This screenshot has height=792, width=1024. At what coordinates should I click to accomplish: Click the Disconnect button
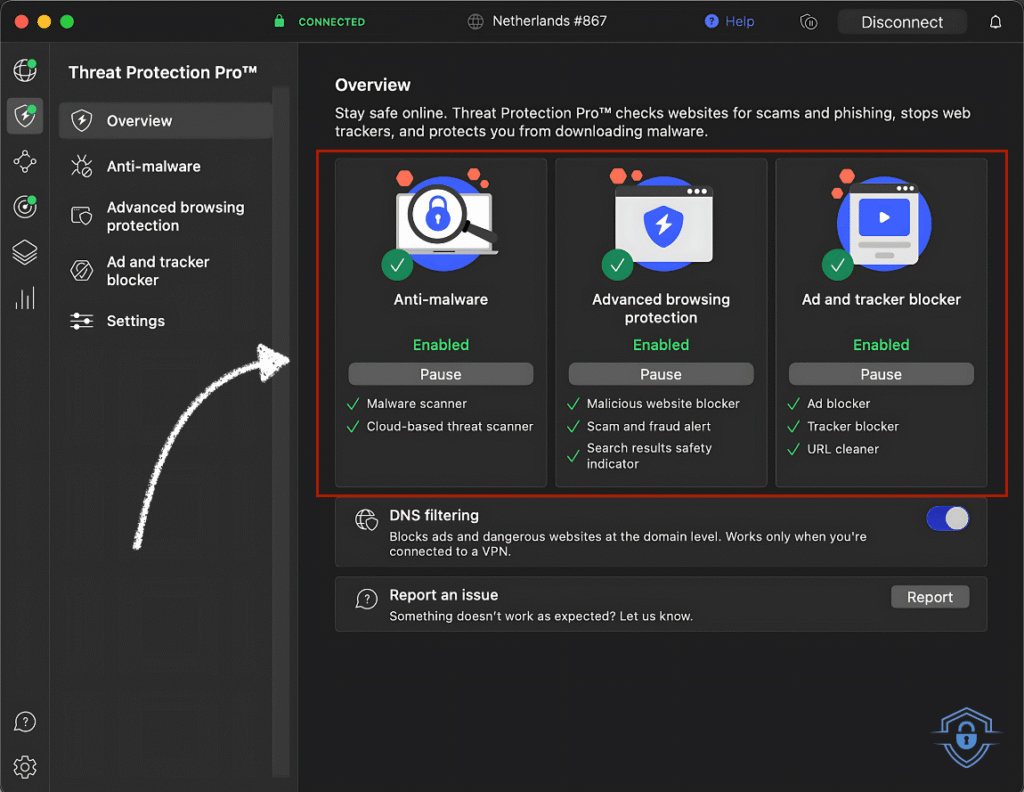pyautogui.click(x=902, y=22)
